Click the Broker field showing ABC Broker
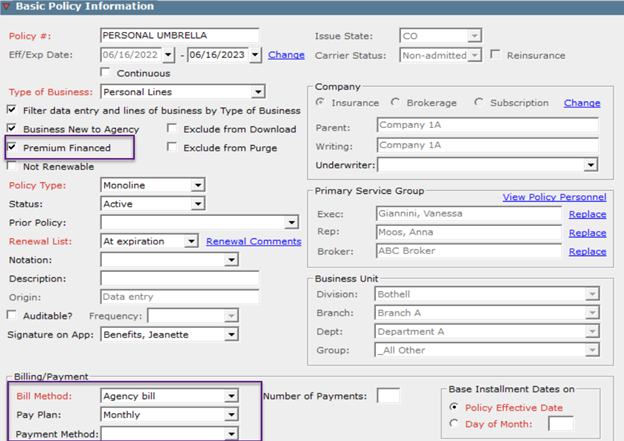Screen dimensions: 624x441 pos(468,251)
